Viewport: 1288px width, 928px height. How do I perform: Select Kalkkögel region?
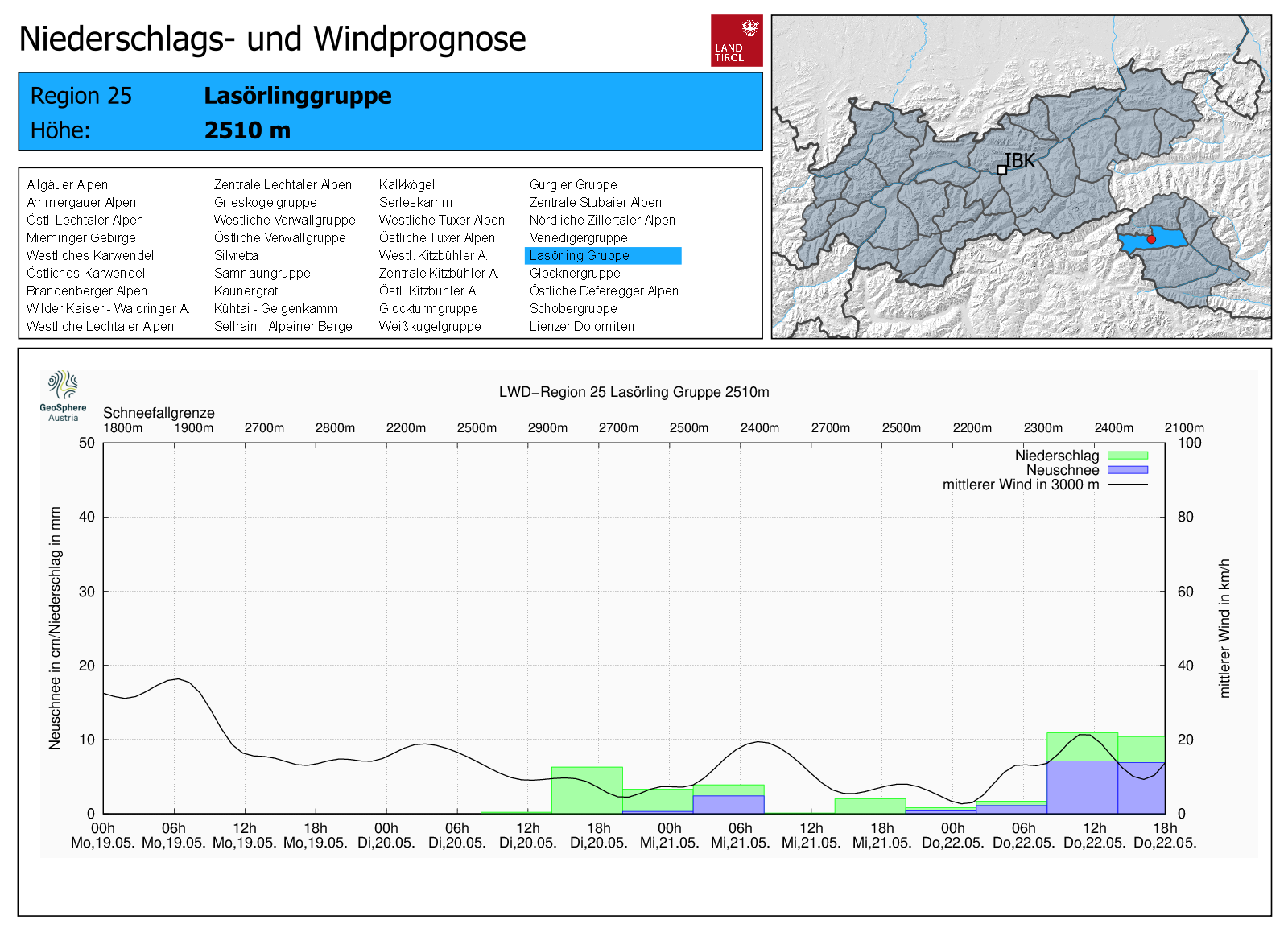tap(407, 185)
